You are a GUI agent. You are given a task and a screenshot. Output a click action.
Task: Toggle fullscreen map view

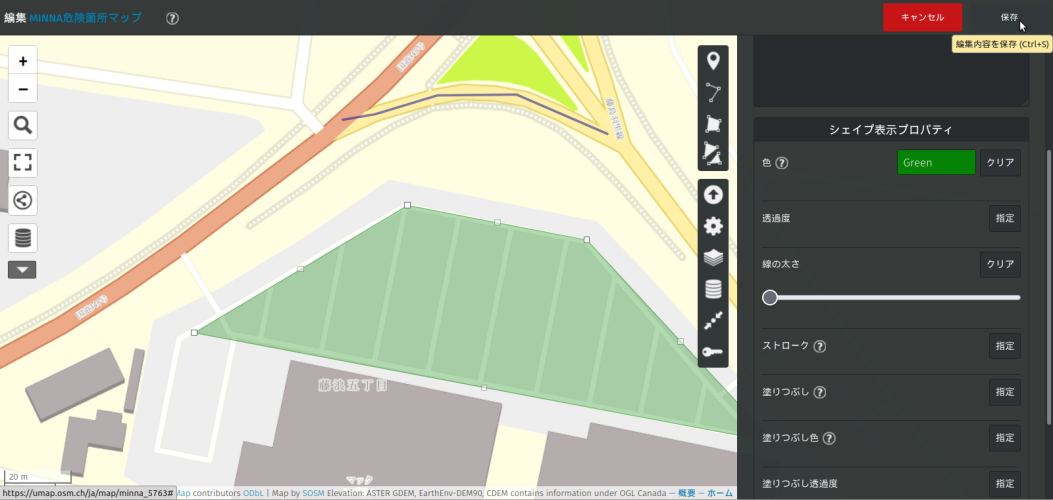(x=23, y=163)
